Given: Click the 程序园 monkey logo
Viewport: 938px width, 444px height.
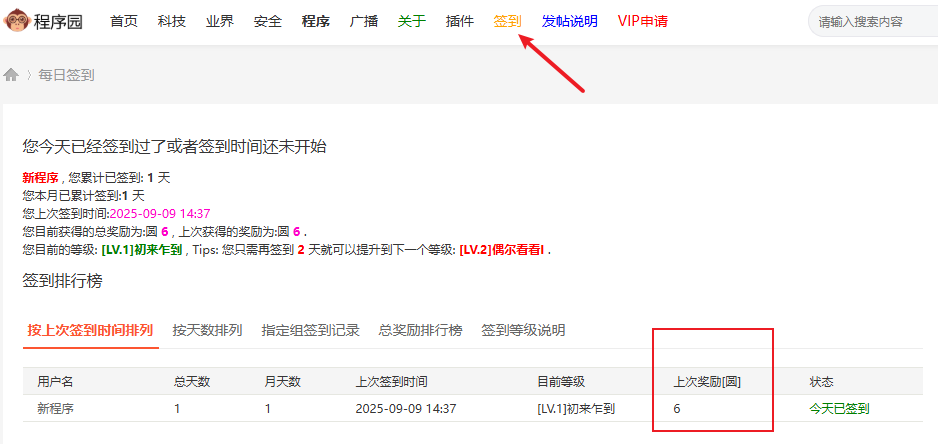Looking at the screenshot, I should (44, 21).
